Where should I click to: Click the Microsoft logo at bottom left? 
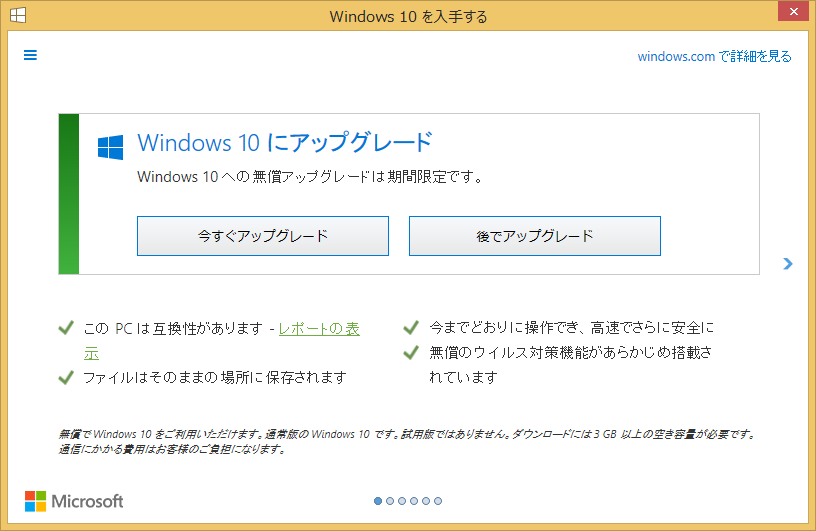click(74, 501)
